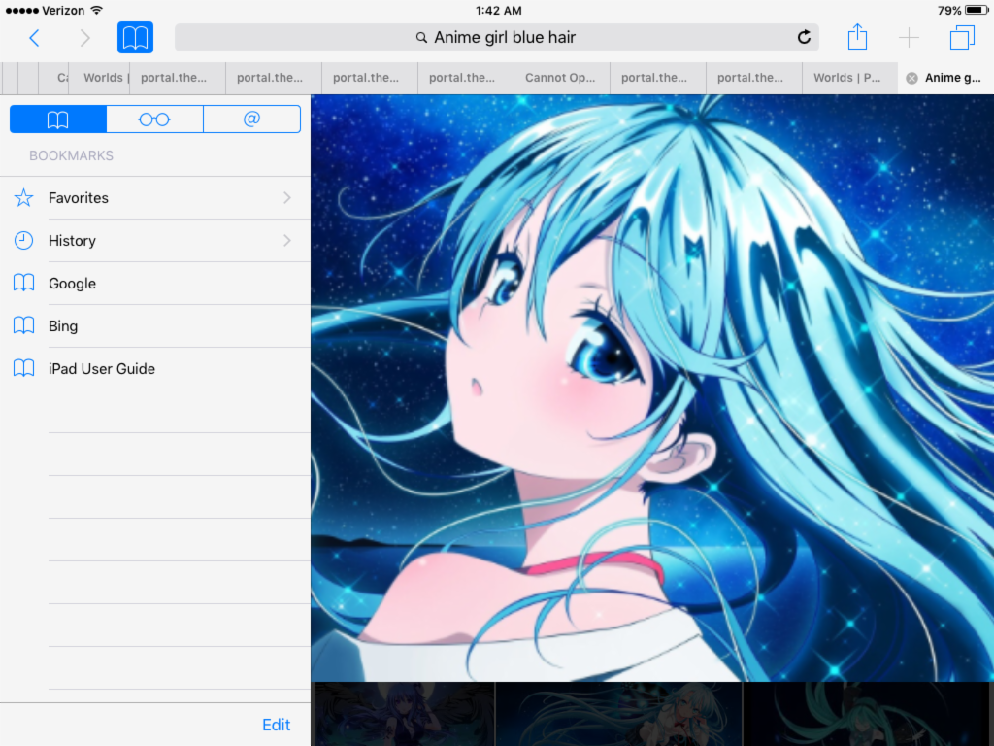Switch to the active Anime g... tab
The width and height of the screenshot is (994, 746).
pyautogui.click(x=946, y=78)
